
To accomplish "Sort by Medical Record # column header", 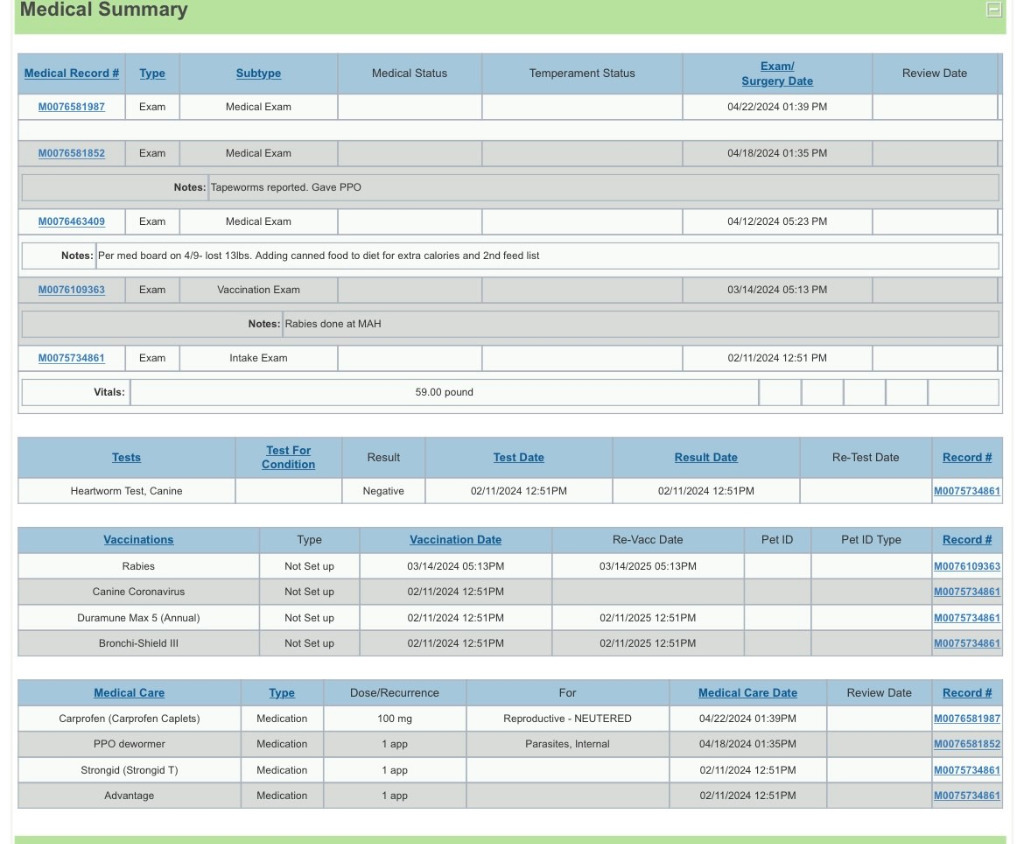I will point(72,73).
